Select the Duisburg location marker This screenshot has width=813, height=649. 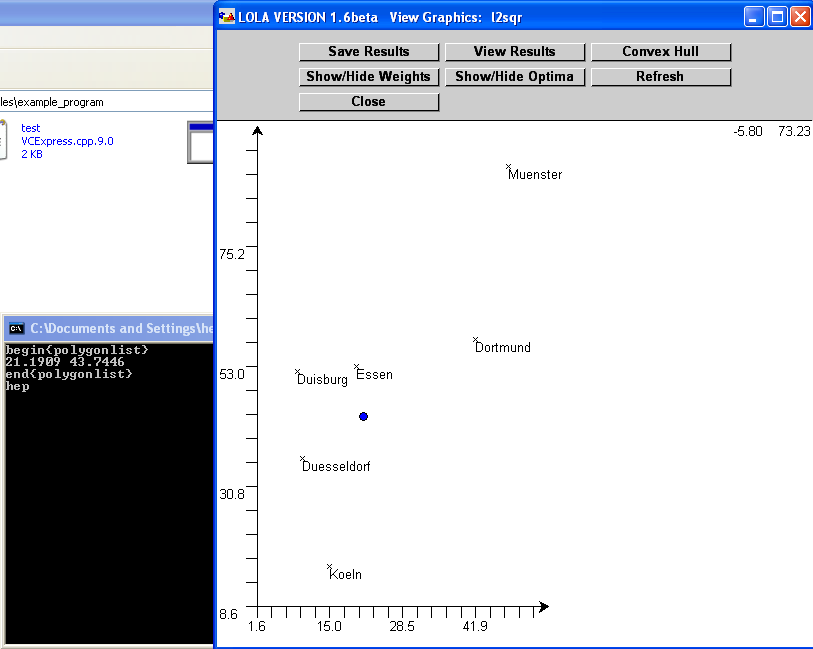[298, 372]
